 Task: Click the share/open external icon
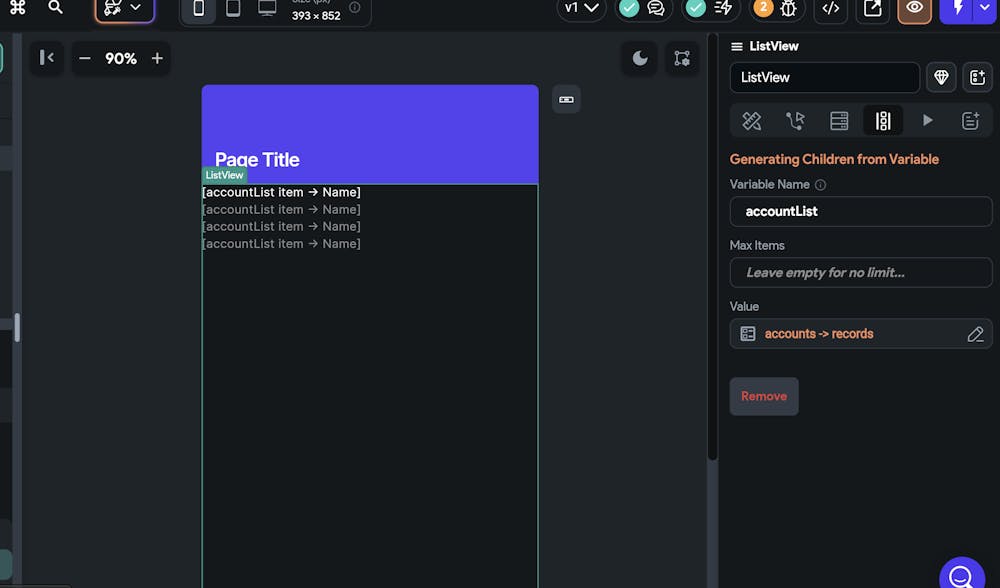coord(872,8)
